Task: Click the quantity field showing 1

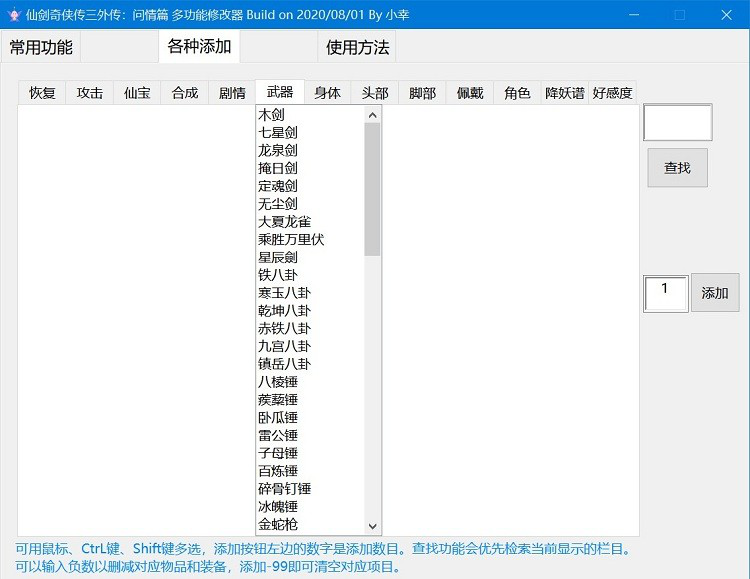Action: point(665,293)
